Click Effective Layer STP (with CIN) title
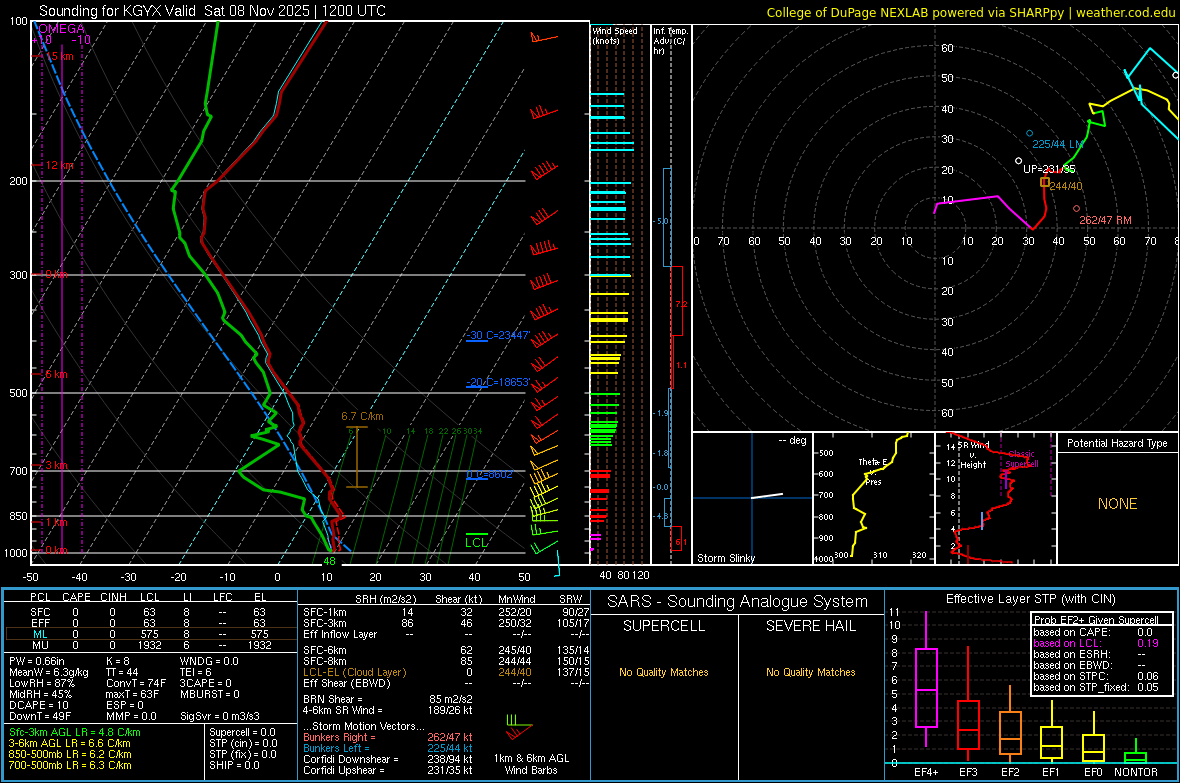 tap(1030, 599)
